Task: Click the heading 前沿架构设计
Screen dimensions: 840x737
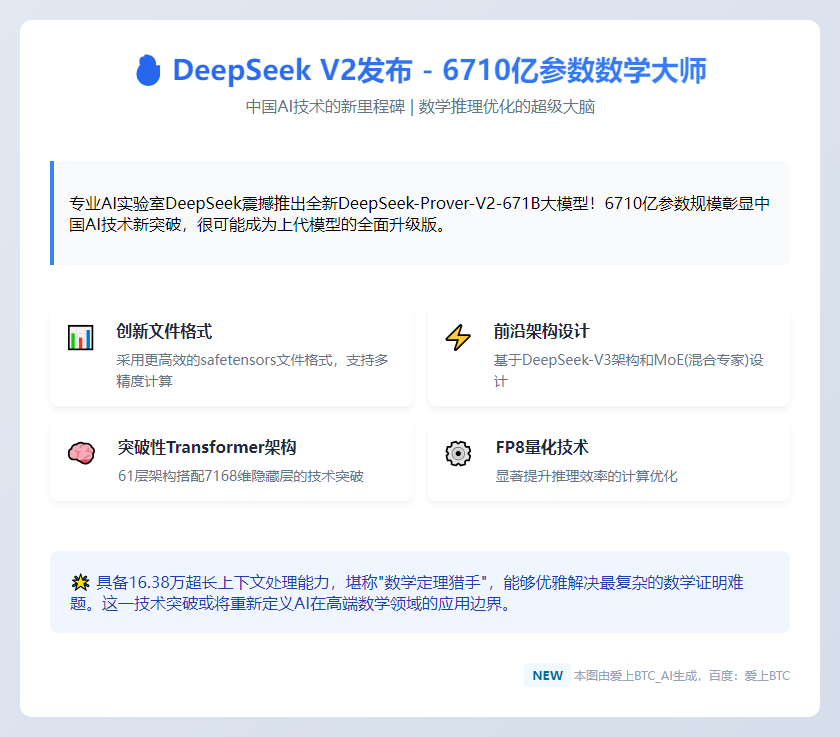Action: coord(541,331)
